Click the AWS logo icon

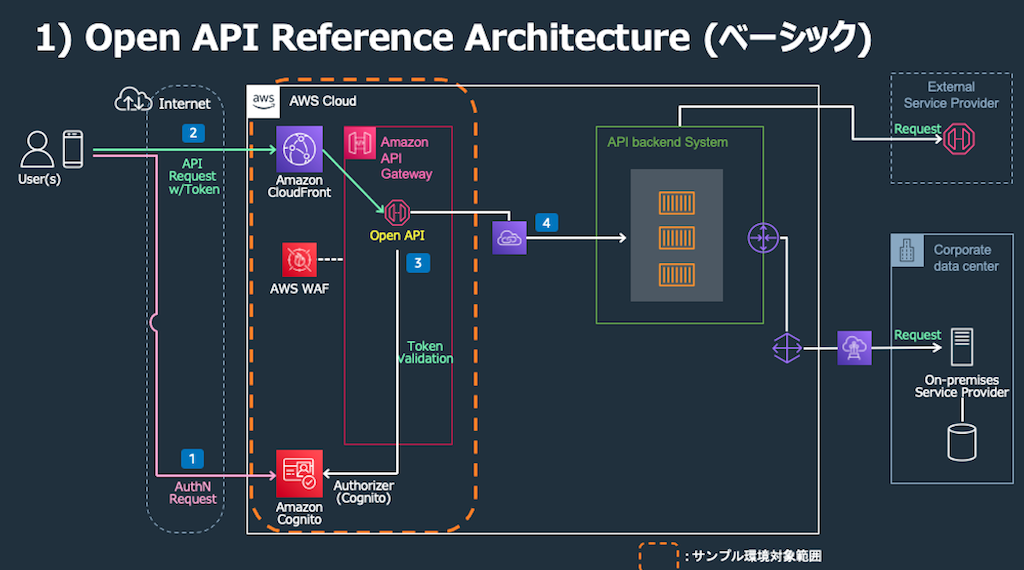[x=263, y=101]
